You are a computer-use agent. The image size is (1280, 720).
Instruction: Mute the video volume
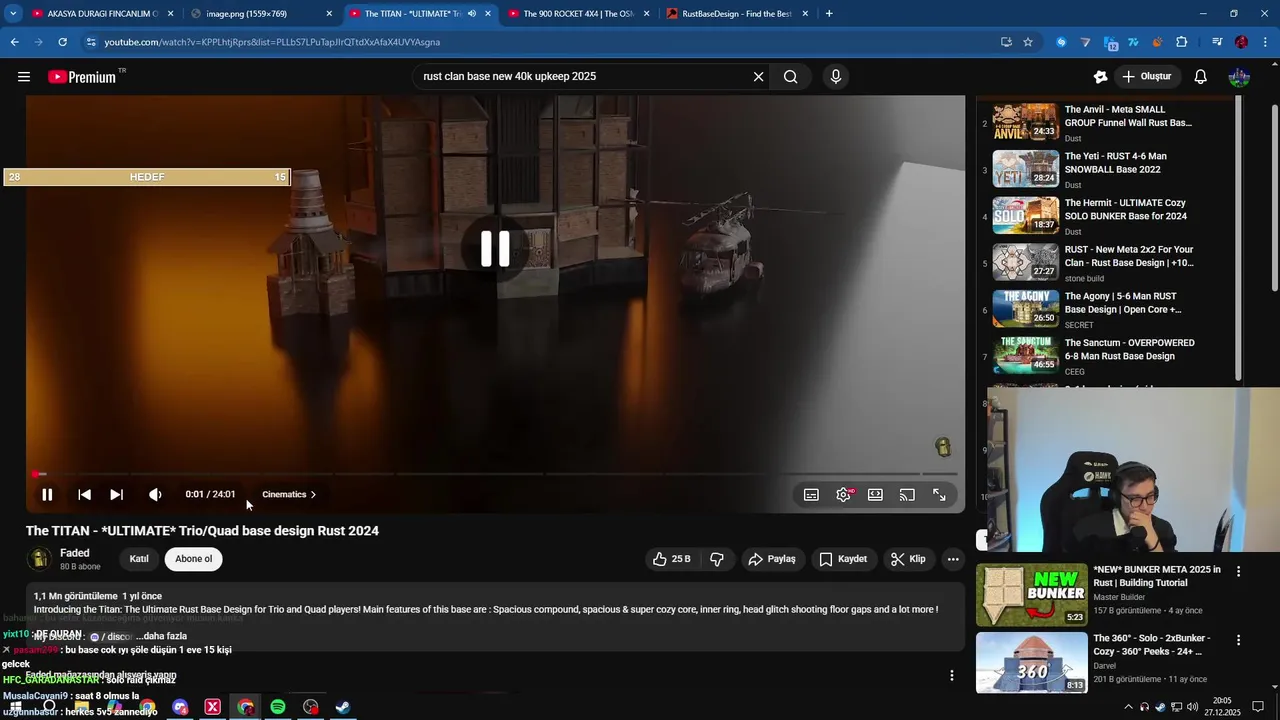[155, 494]
